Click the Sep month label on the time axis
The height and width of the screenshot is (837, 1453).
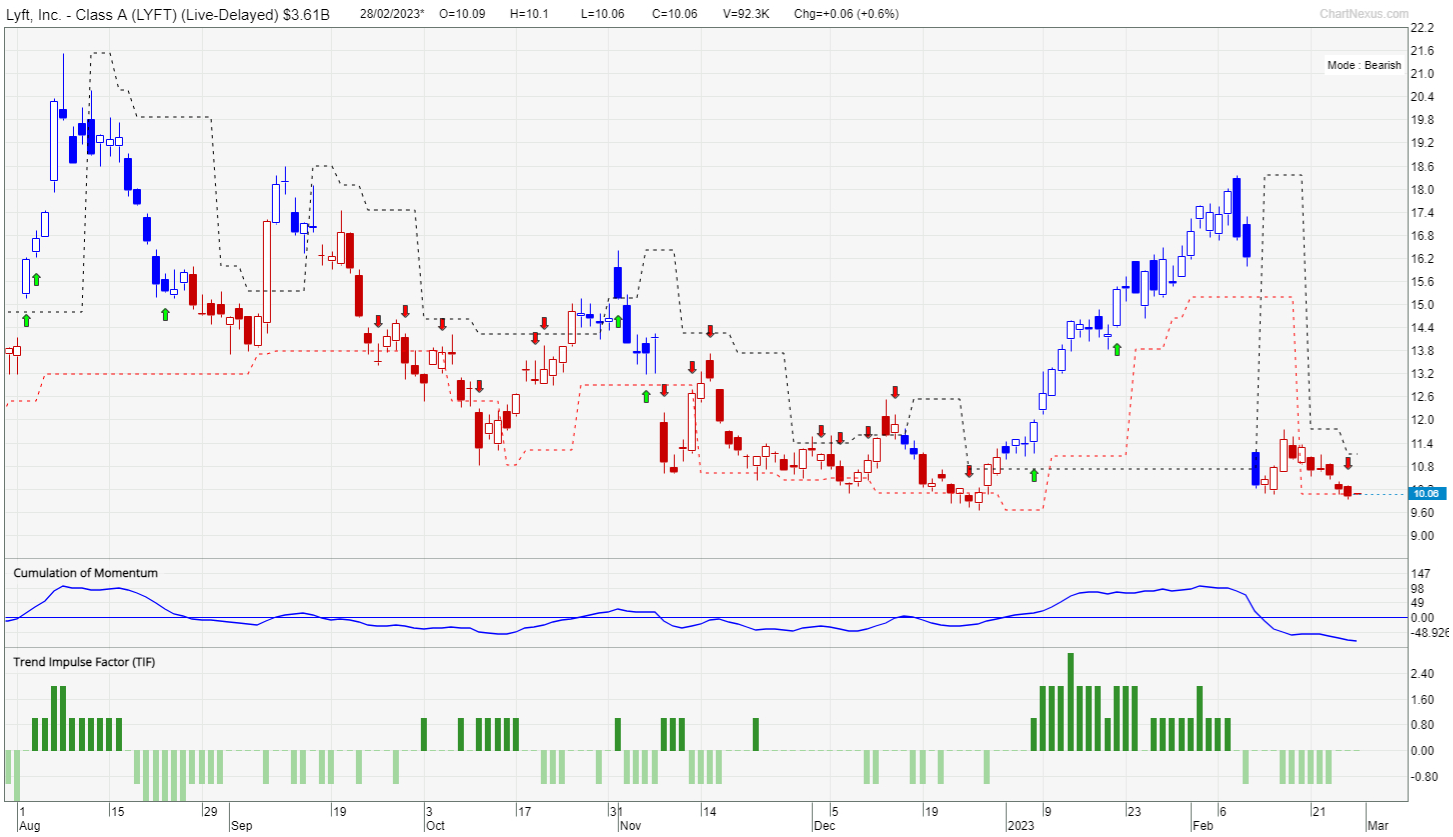click(241, 828)
